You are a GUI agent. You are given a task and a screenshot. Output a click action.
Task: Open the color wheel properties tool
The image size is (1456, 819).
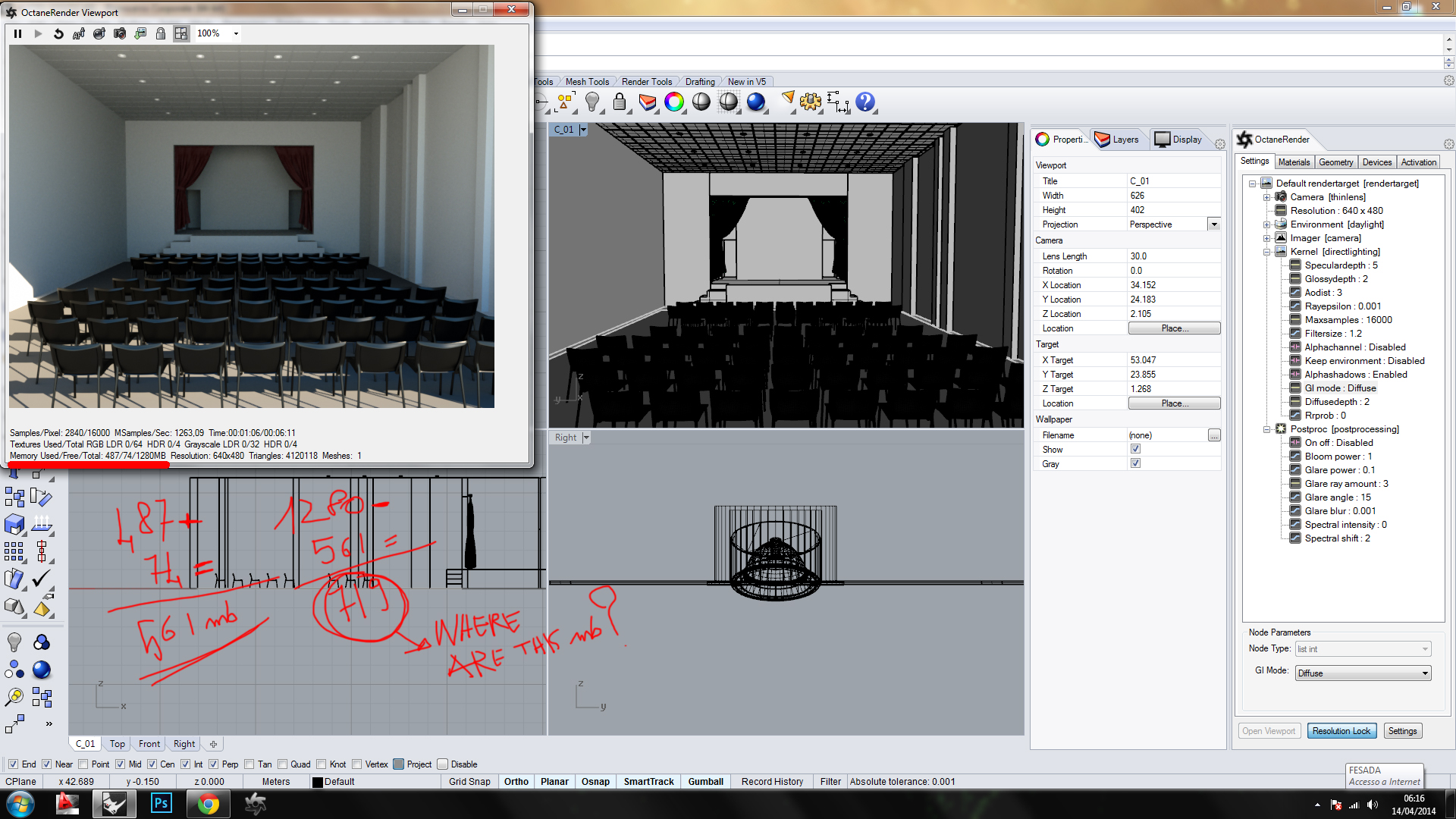click(673, 102)
